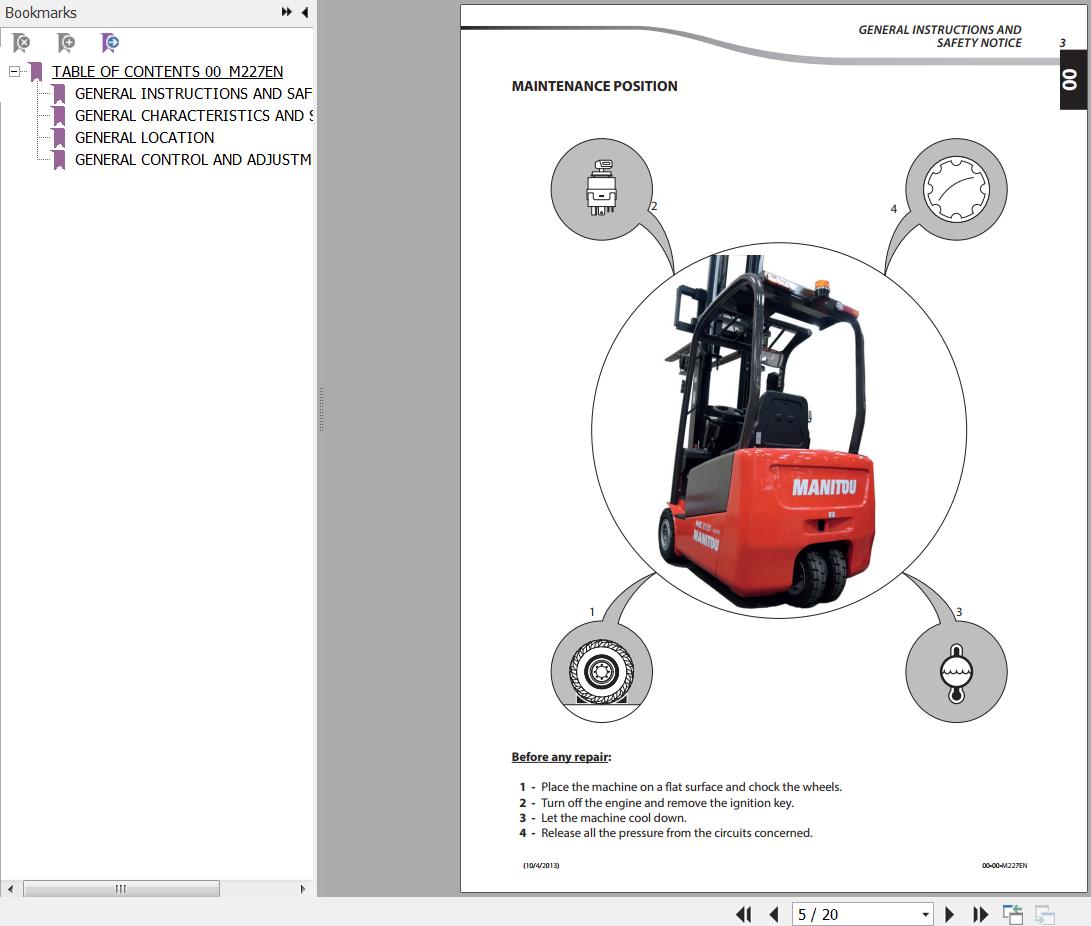Screen dimensions: 1091x926
Task: Click the delete bookmark icon
Action: pos(22,43)
